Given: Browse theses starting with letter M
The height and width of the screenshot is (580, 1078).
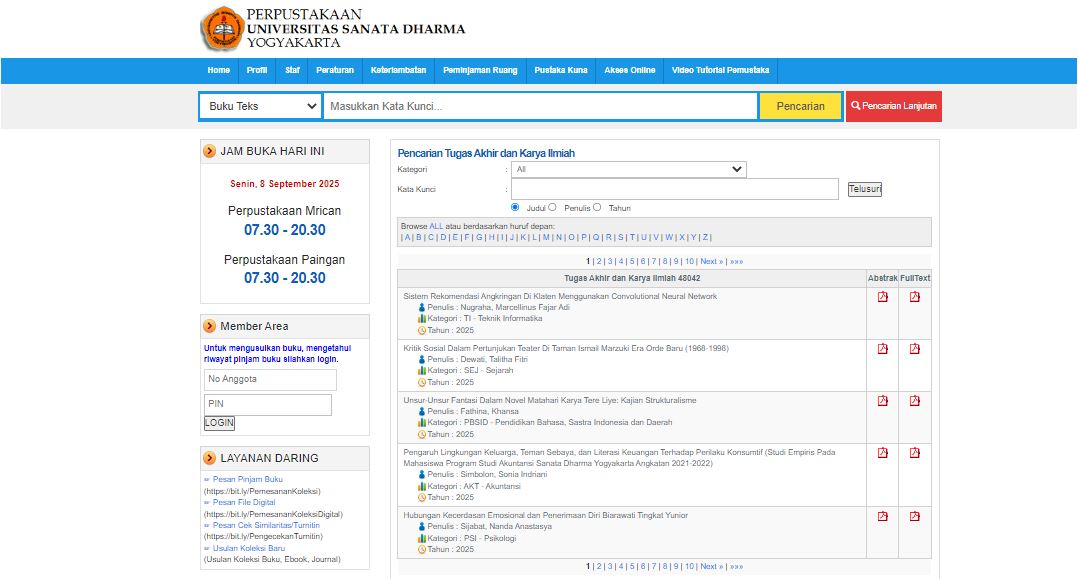Looking at the screenshot, I should (546, 237).
